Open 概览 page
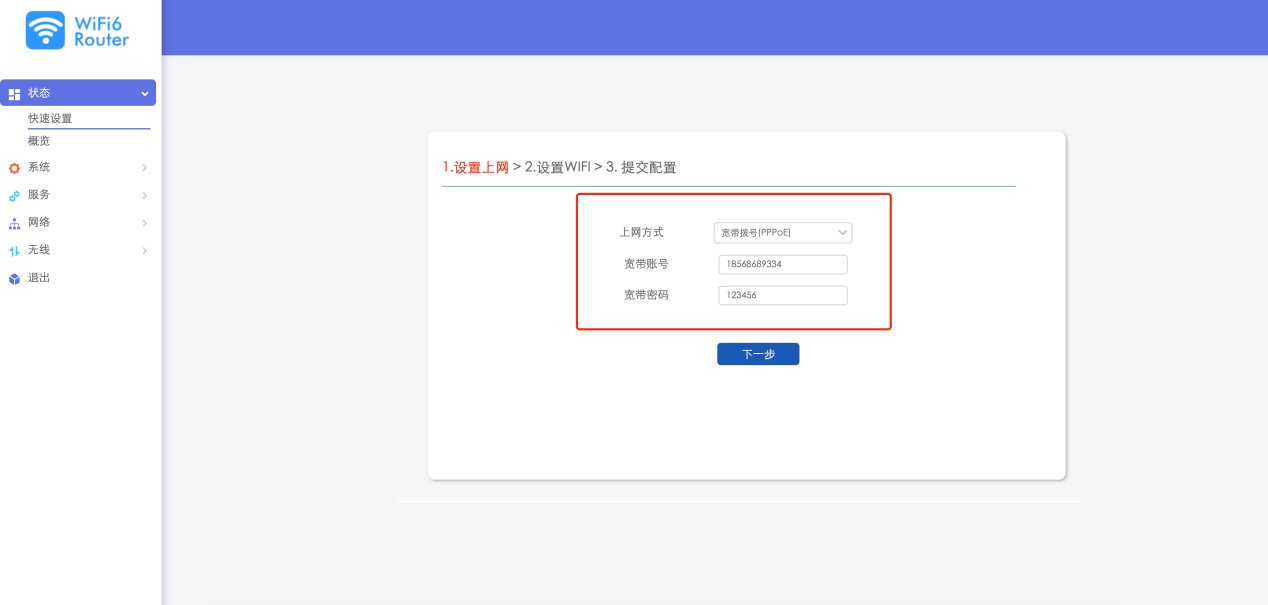1268x605 pixels. point(39,141)
